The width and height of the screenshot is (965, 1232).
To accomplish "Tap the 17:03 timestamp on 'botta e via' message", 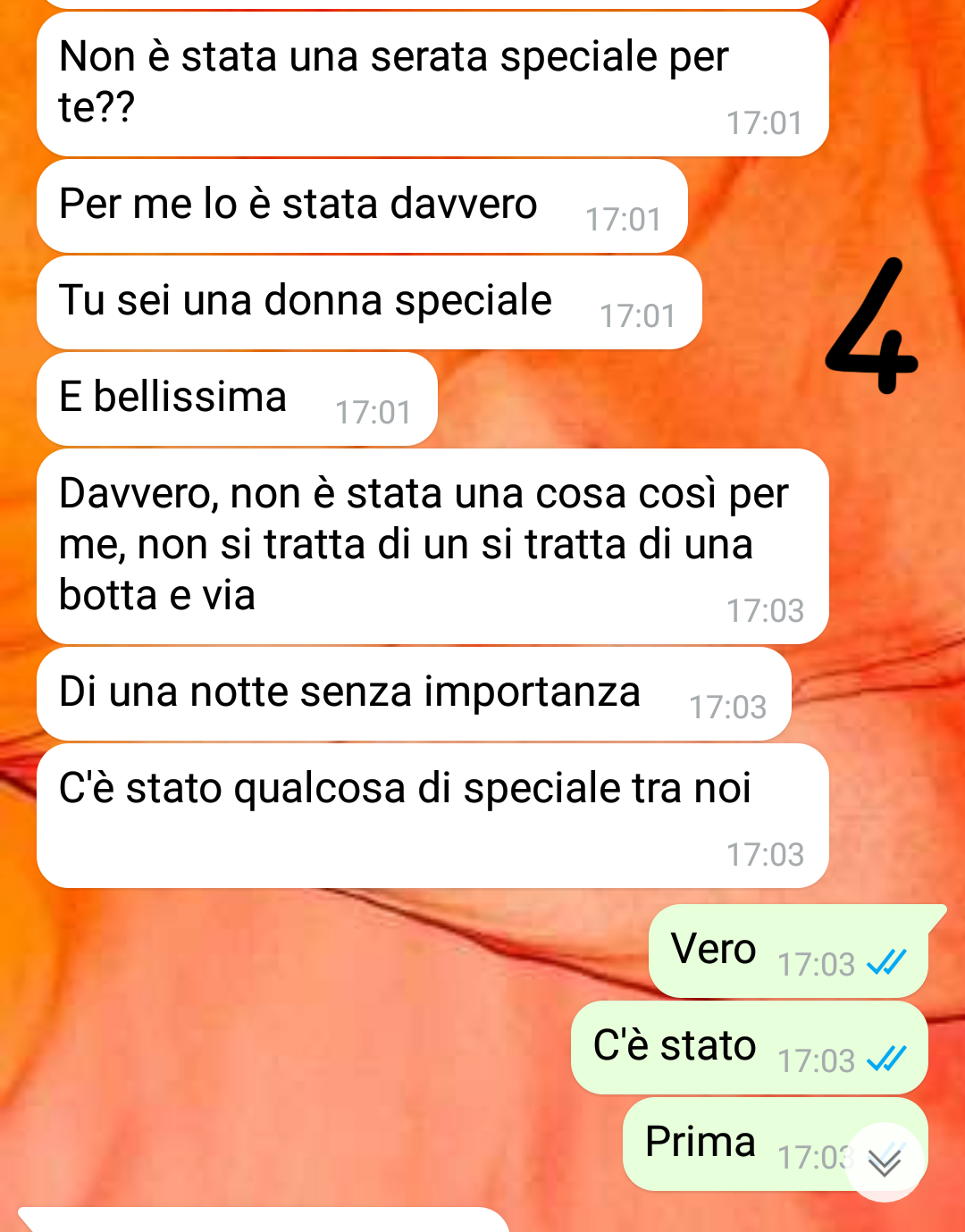I will pyautogui.click(x=765, y=611).
